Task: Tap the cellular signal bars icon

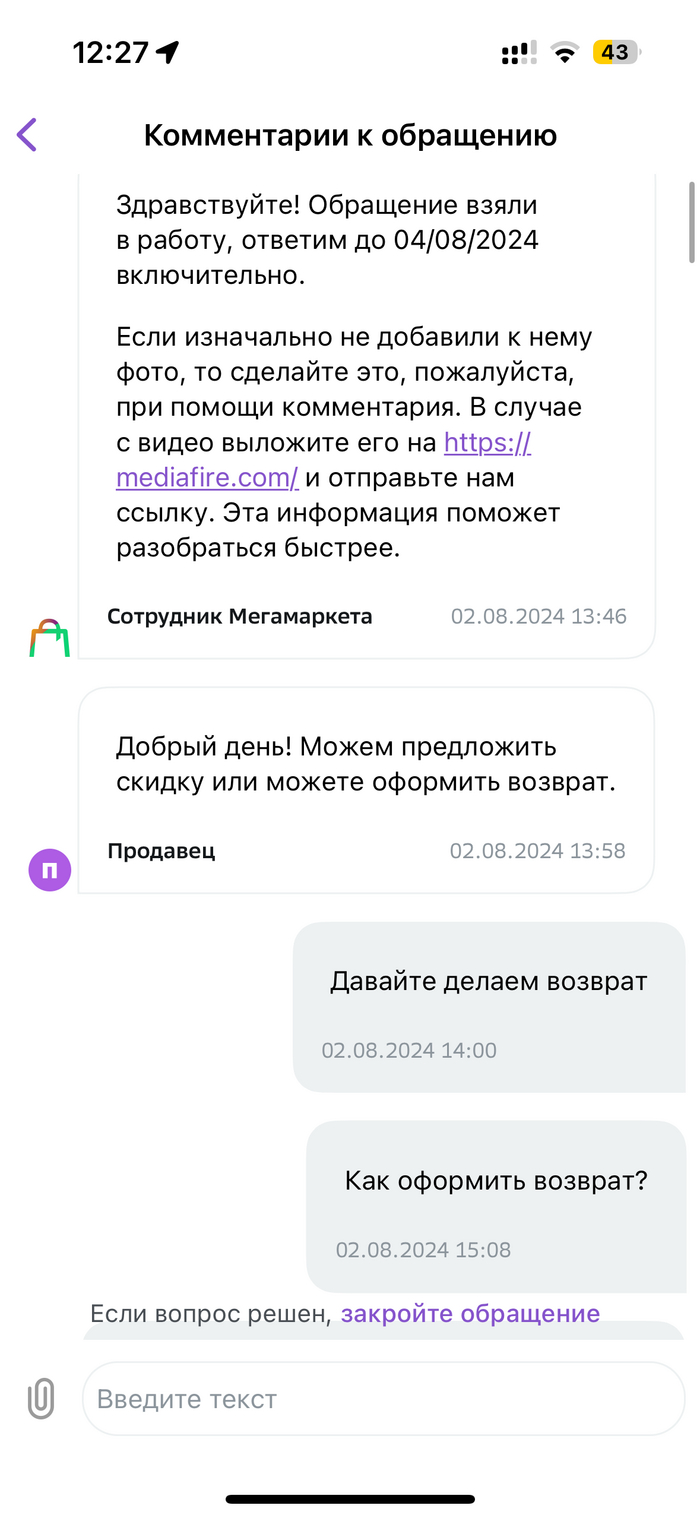Action: click(x=518, y=53)
